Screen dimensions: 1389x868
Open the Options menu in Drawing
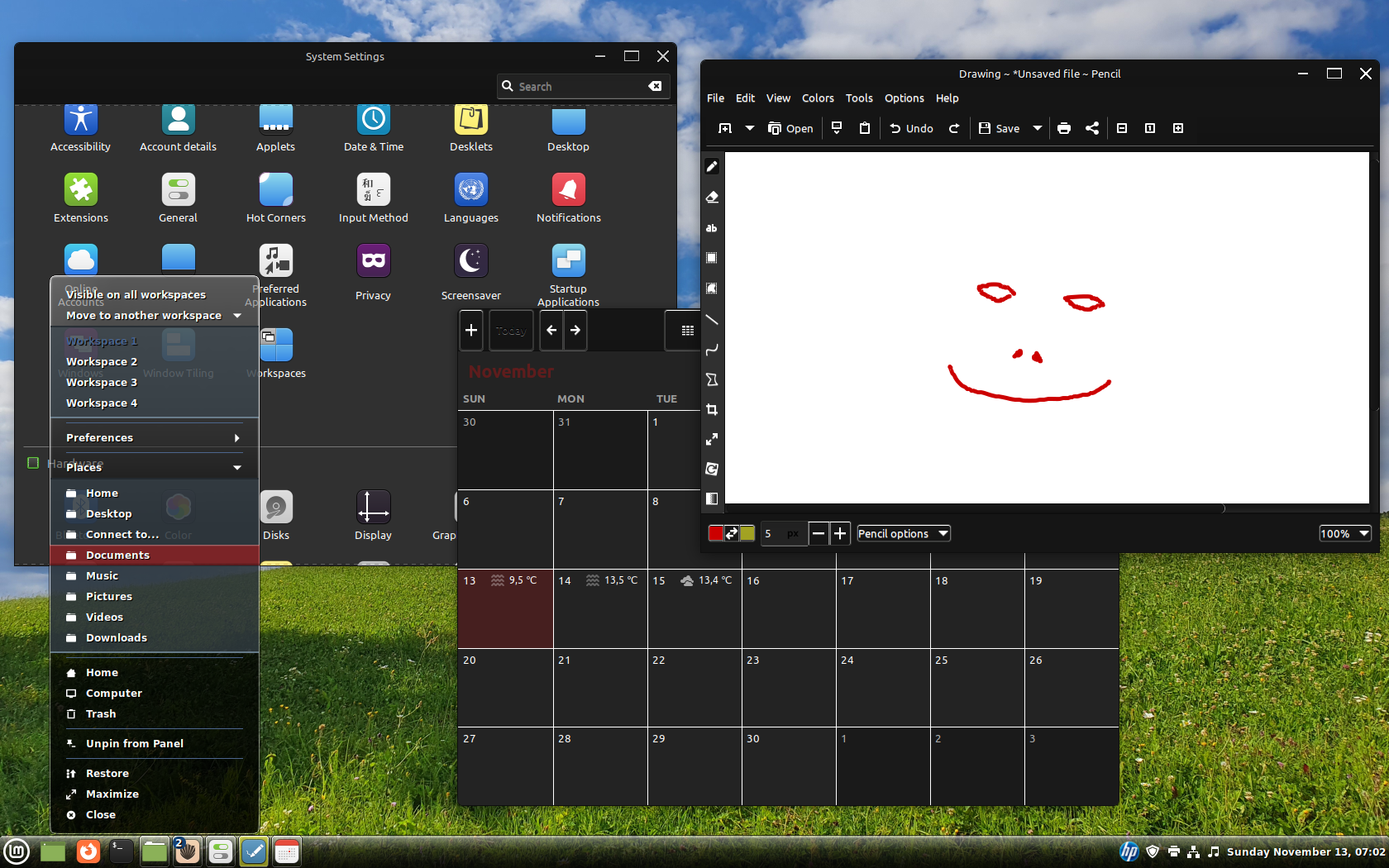pyautogui.click(x=905, y=98)
